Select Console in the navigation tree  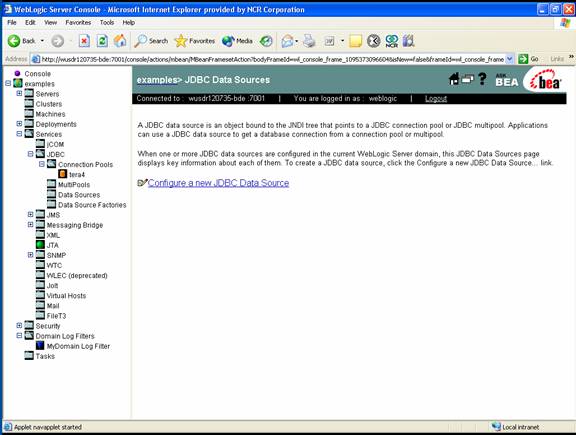pos(37,74)
